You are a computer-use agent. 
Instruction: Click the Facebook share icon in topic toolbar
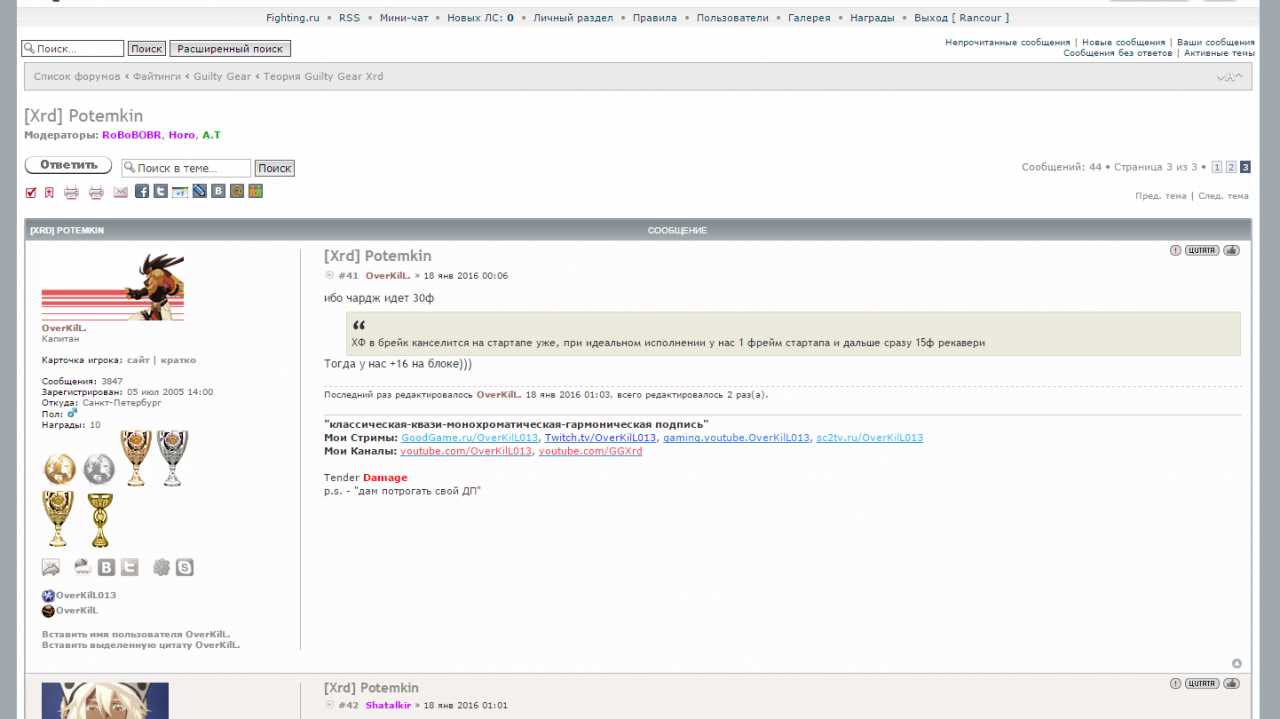coord(142,191)
